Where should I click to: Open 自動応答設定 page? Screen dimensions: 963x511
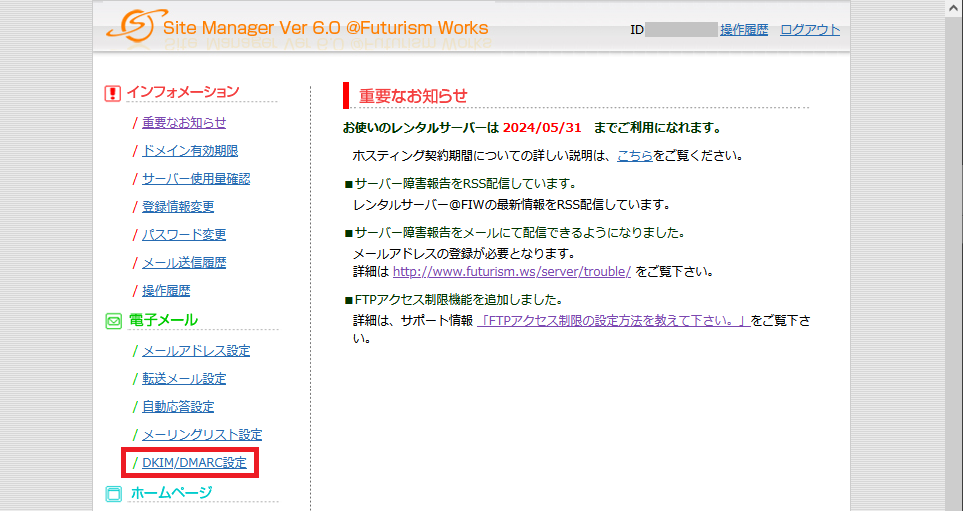pyautogui.click(x=178, y=407)
